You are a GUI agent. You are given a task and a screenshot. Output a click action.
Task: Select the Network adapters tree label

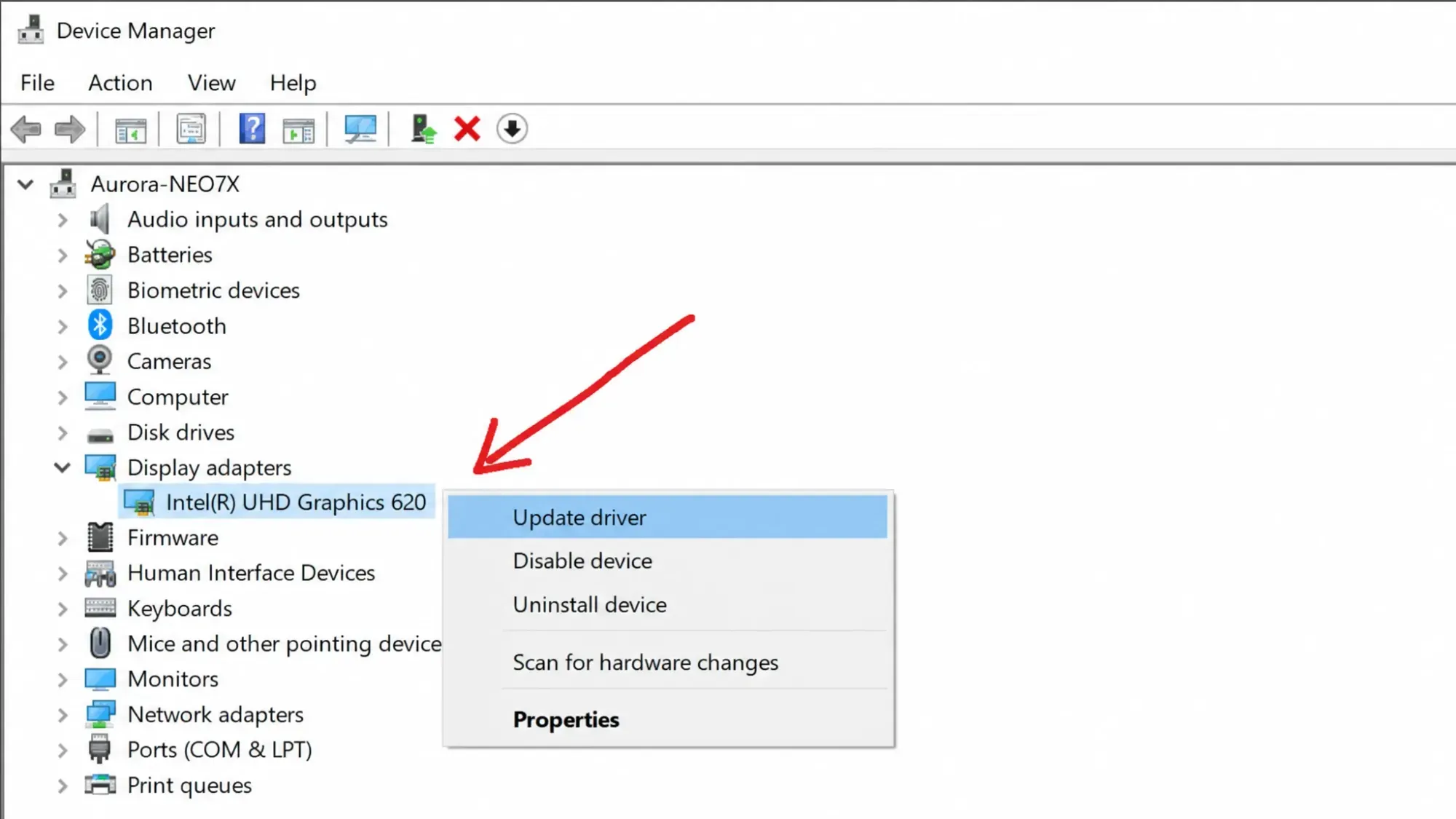[215, 714]
